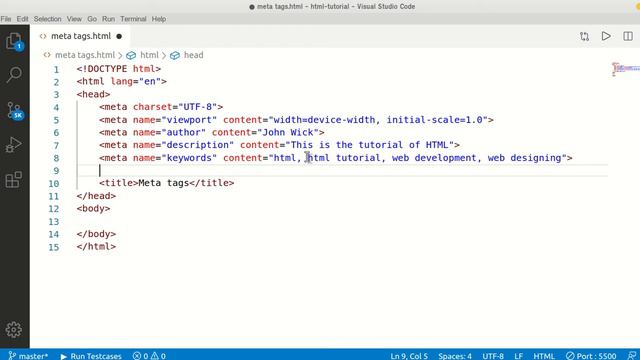
Task: Open errors and warnings count in status bar
Action: click(x=149, y=356)
